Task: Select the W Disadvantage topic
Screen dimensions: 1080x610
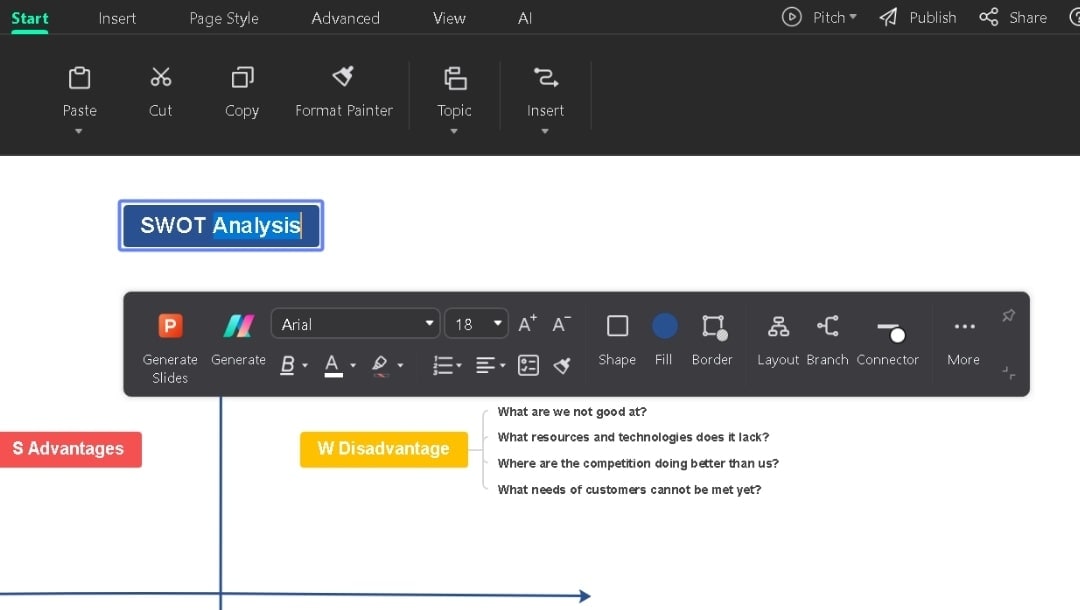Action: [384, 449]
